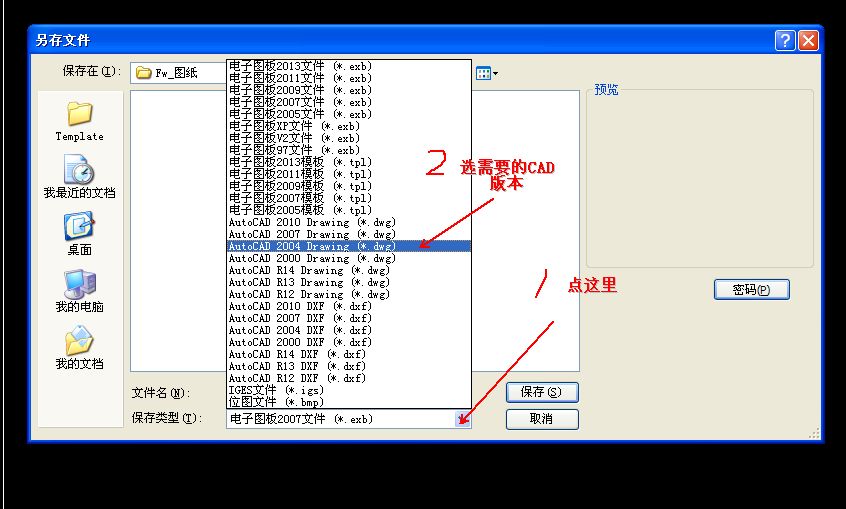Expand the save type dropdown arrow
The width and height of the screenshot is (846, 509).
click(461, 419)
